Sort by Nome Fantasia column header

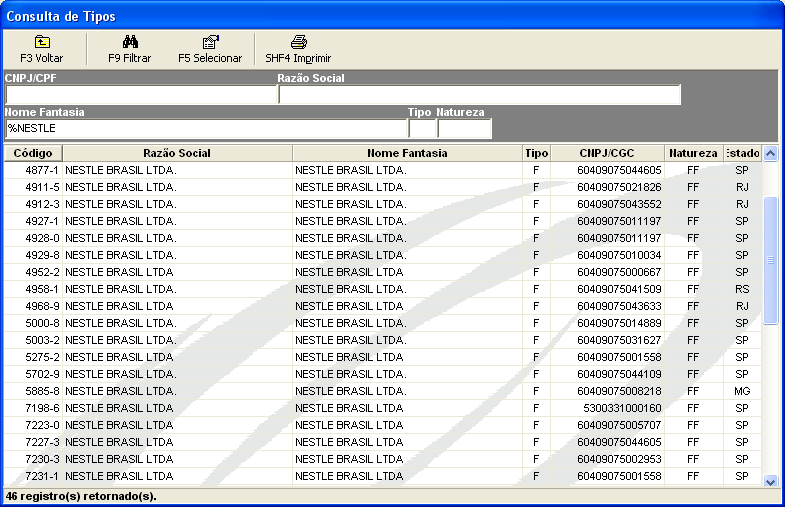(x=407, y=153)
